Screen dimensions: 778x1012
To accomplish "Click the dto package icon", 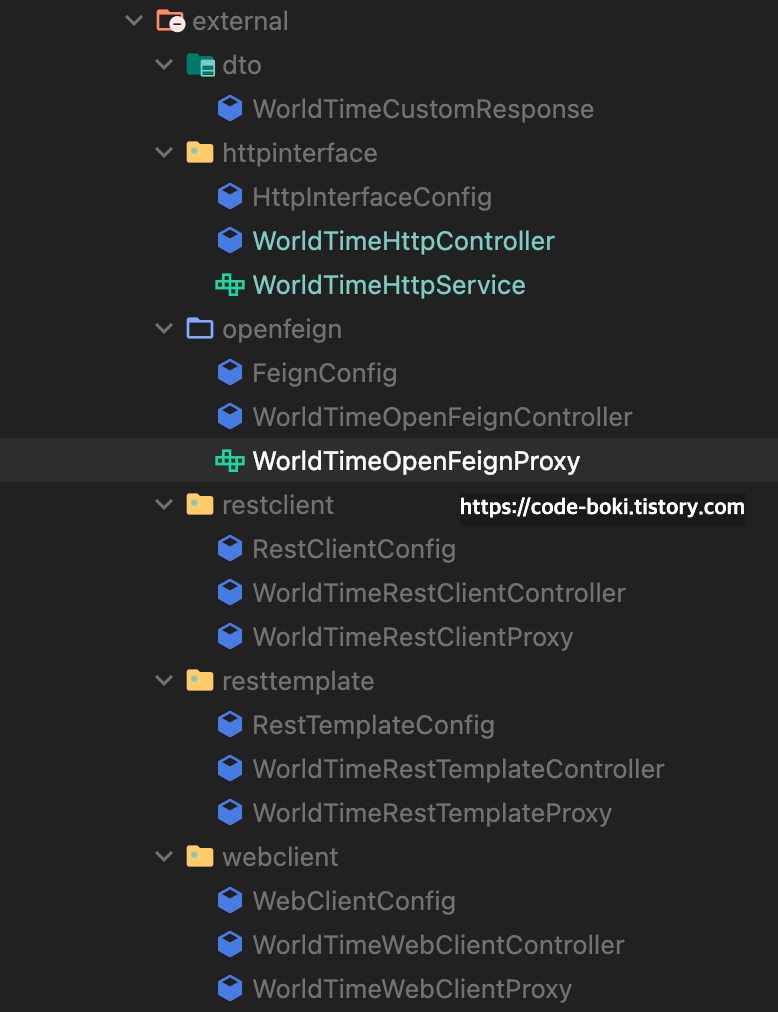I will [x=200, y=65].
